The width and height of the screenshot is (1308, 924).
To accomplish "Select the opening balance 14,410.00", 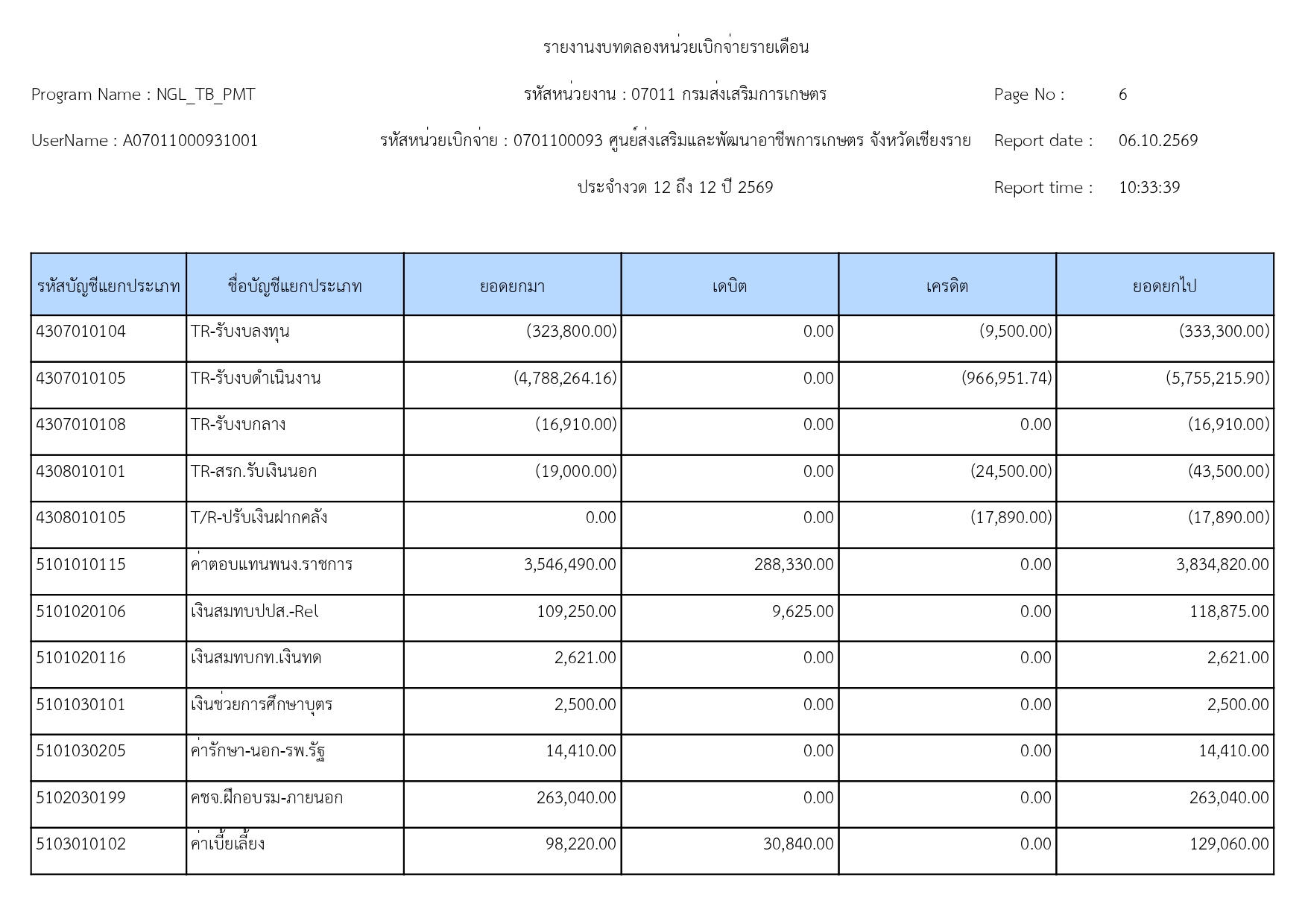I will [x=581, y=751].
